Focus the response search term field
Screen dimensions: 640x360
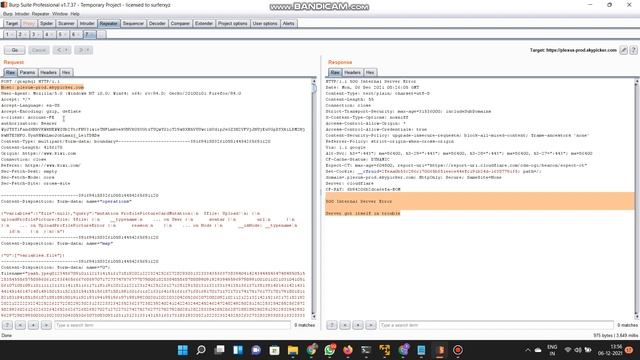click(496, 325)
